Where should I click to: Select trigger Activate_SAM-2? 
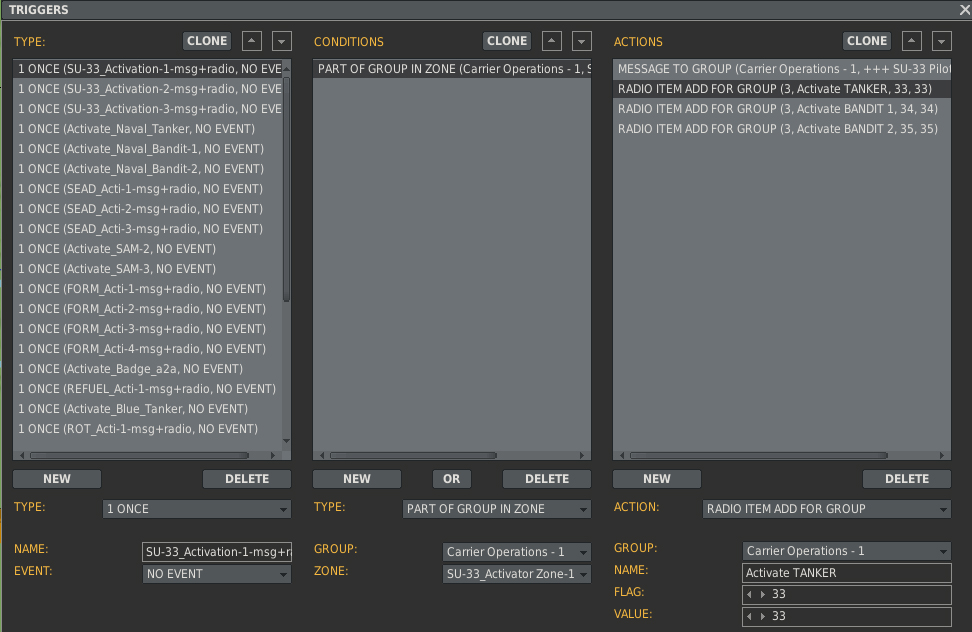[x=148, y=248]
